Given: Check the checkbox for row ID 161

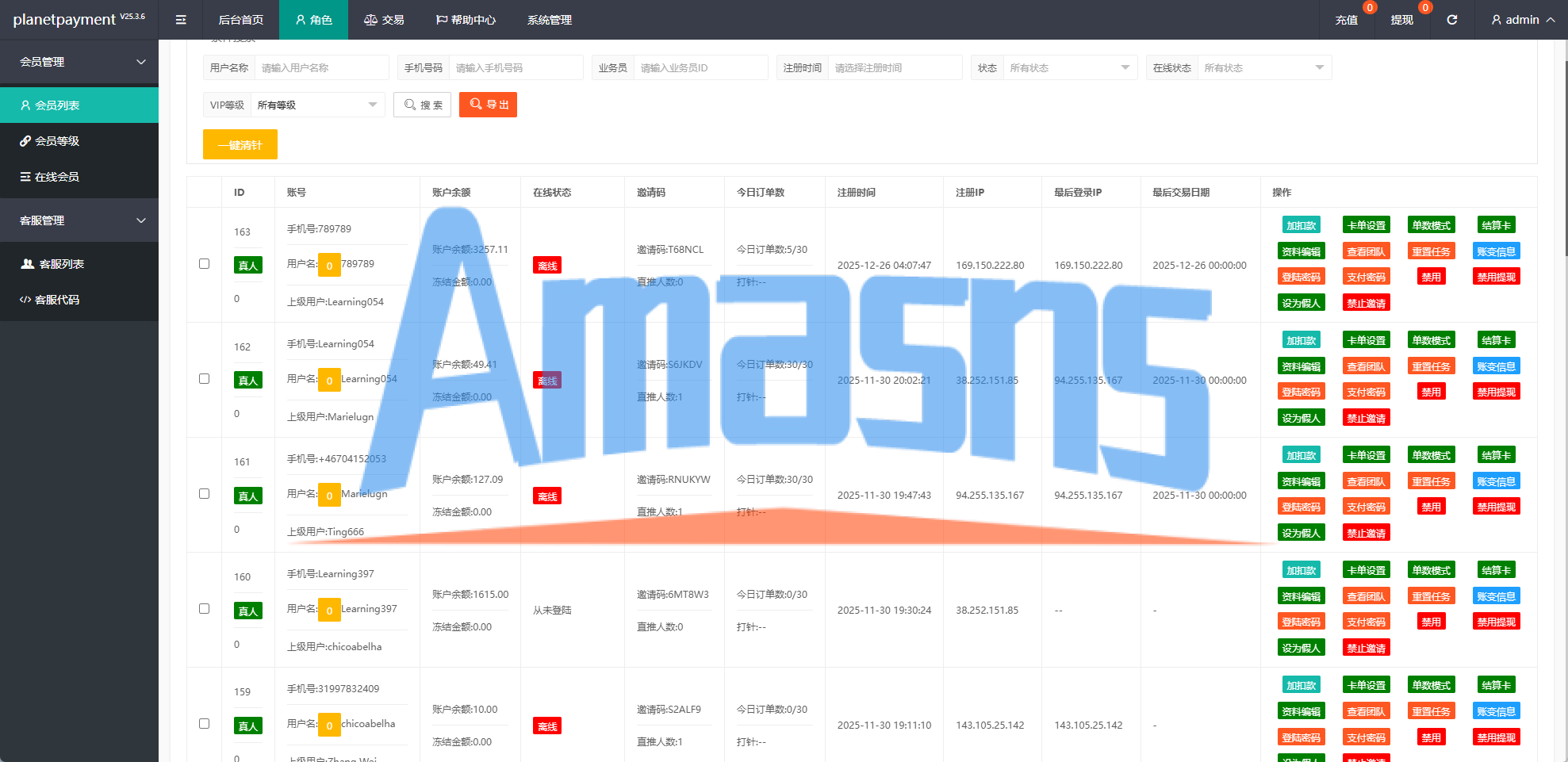Looking at the screenshot, I should pos(204,493).
